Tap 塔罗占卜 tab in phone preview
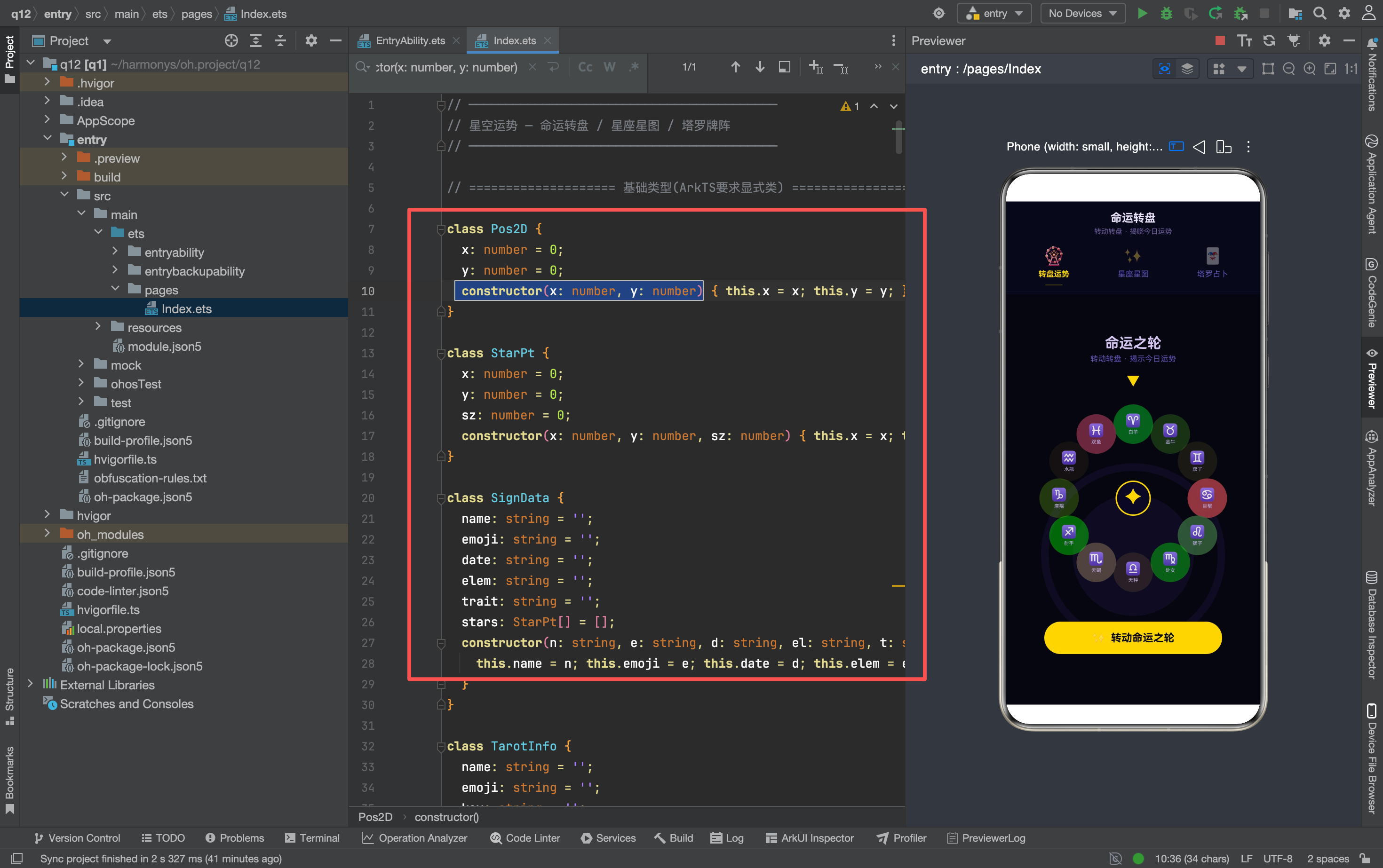The image size is (1383, 868). (x=1212, y=262)
